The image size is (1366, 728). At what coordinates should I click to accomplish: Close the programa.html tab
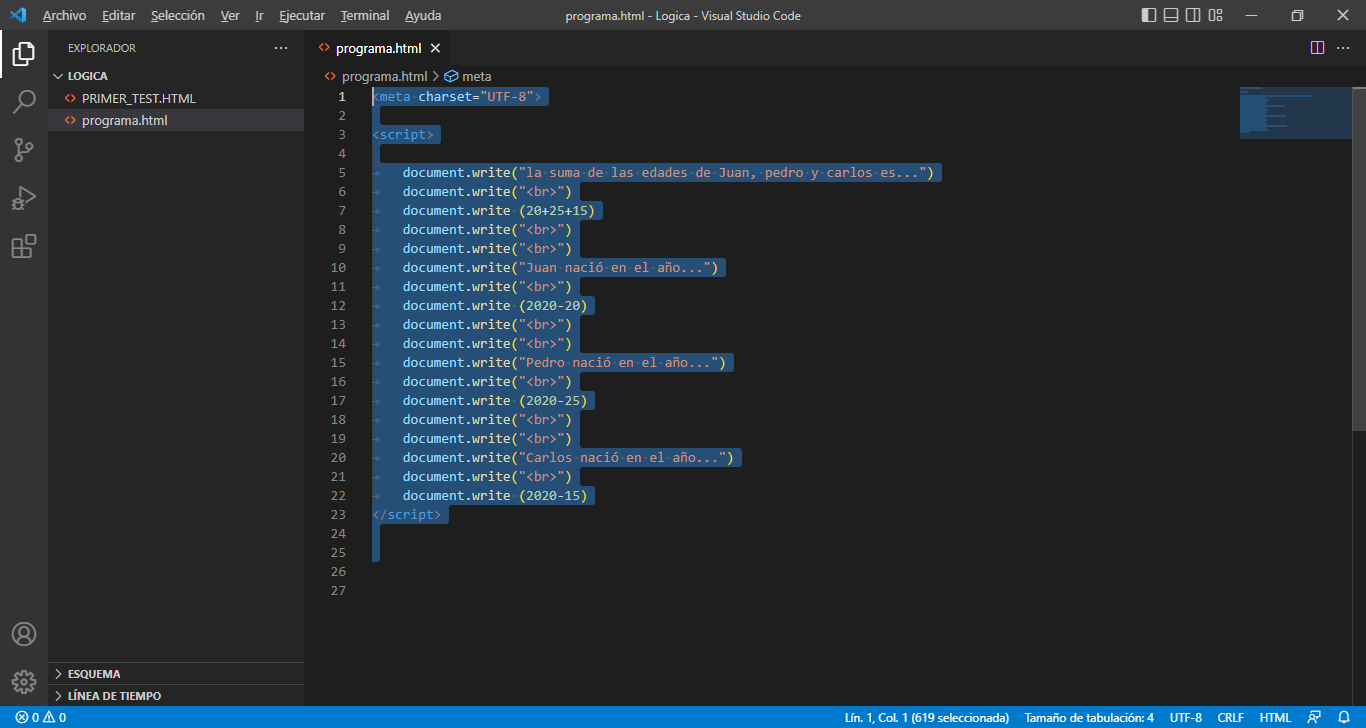click(x=435, y=48)
